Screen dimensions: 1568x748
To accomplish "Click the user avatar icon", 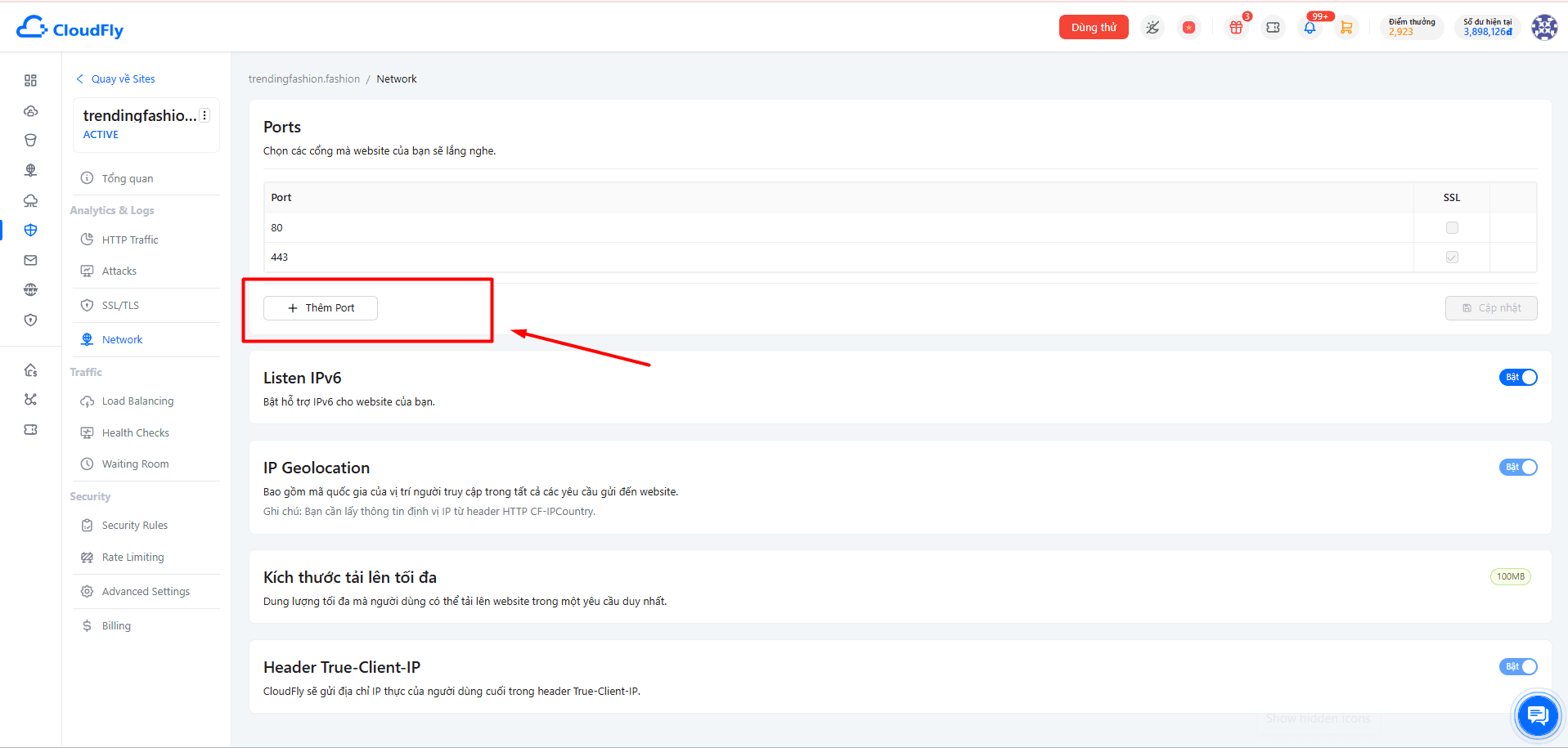I will click(1544, 27).
